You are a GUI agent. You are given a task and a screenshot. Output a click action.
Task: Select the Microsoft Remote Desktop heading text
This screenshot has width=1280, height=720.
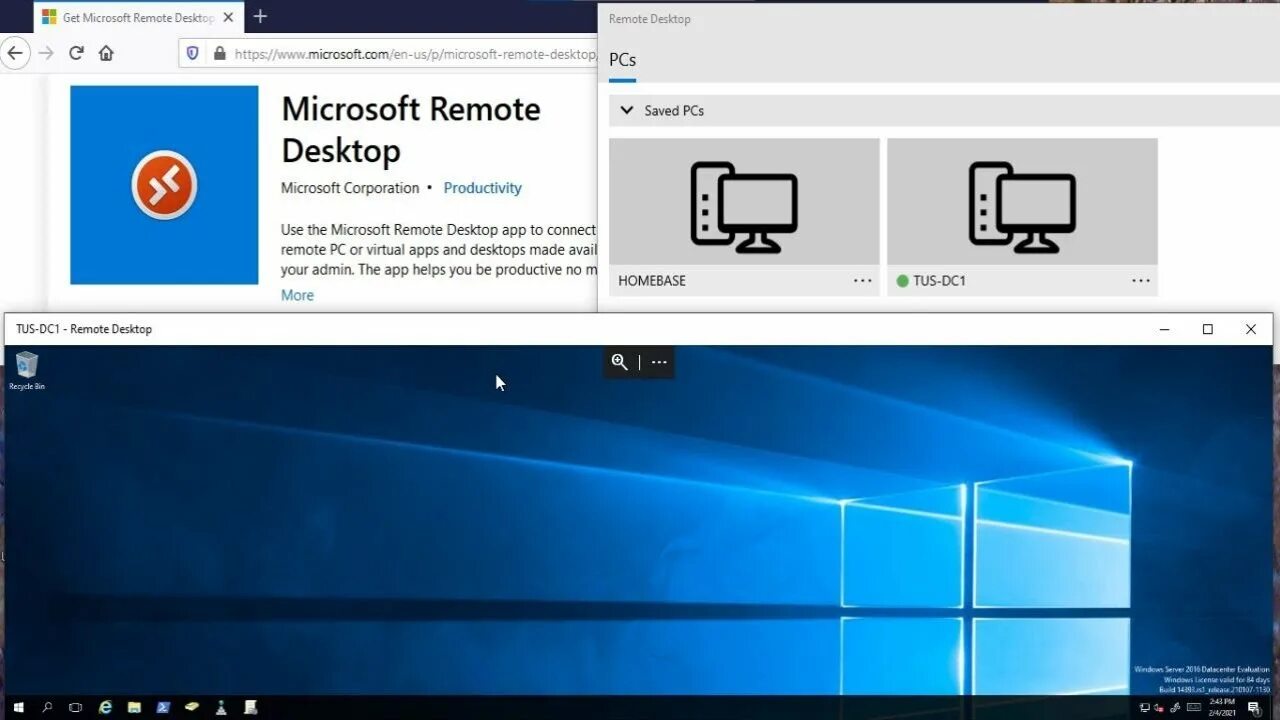(411, 130)
